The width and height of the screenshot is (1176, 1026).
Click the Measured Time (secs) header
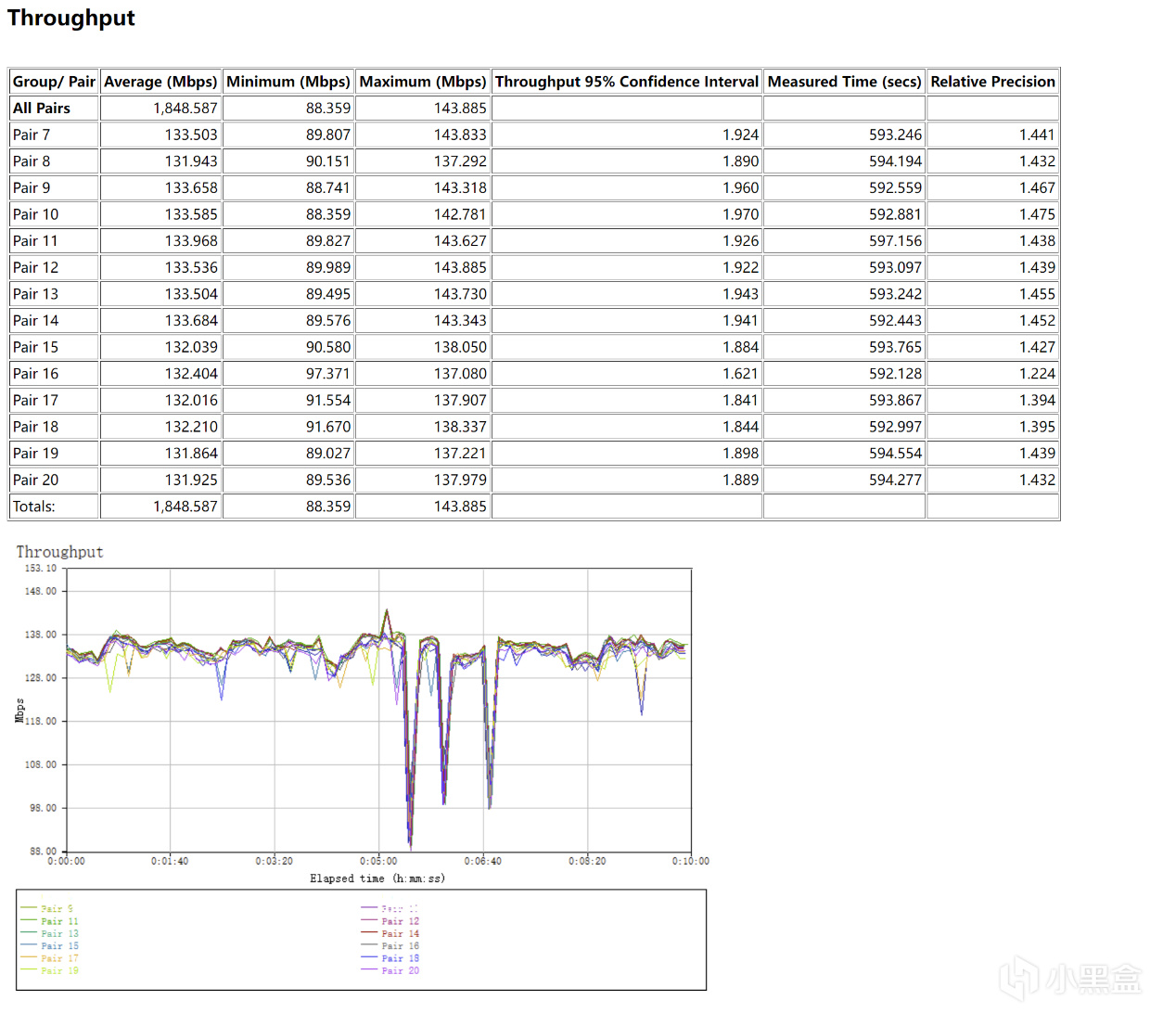(845, 82)
